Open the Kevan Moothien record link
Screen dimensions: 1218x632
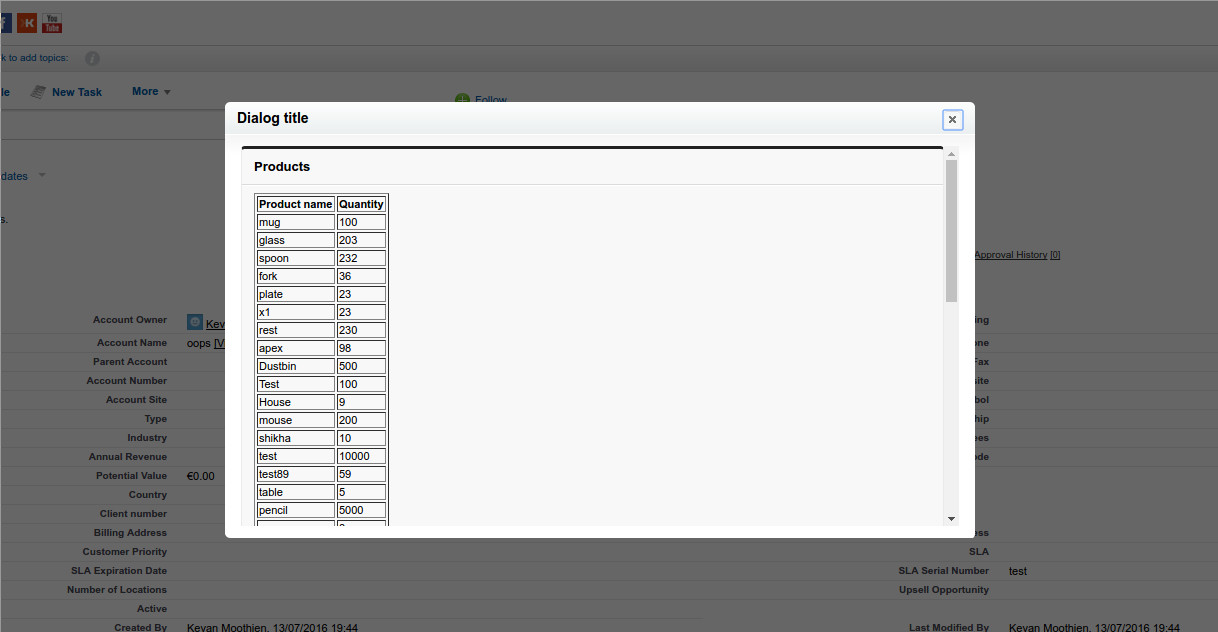(x=213, y=322)
